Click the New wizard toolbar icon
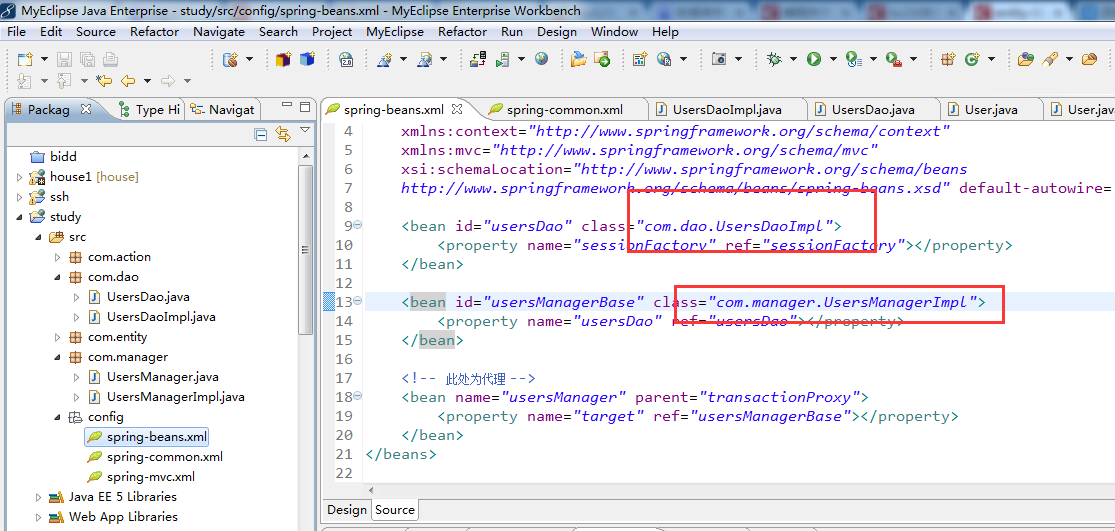The height and width of the screenshot is (531, 1115). point(25,60)
